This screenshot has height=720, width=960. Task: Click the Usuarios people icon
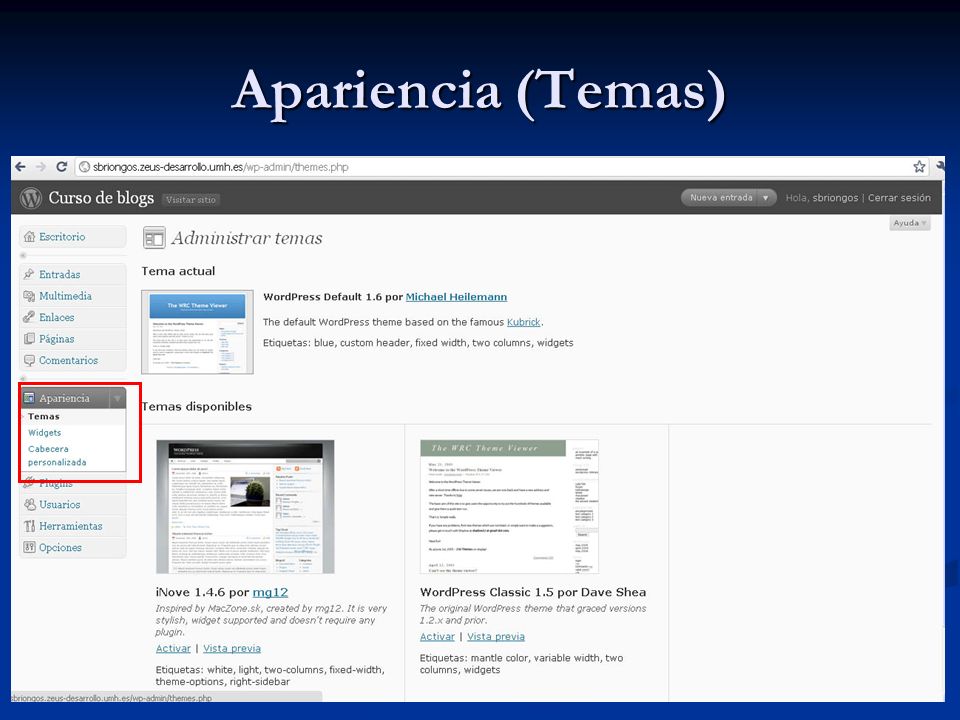pyautogui.click(x=29, y=504)
